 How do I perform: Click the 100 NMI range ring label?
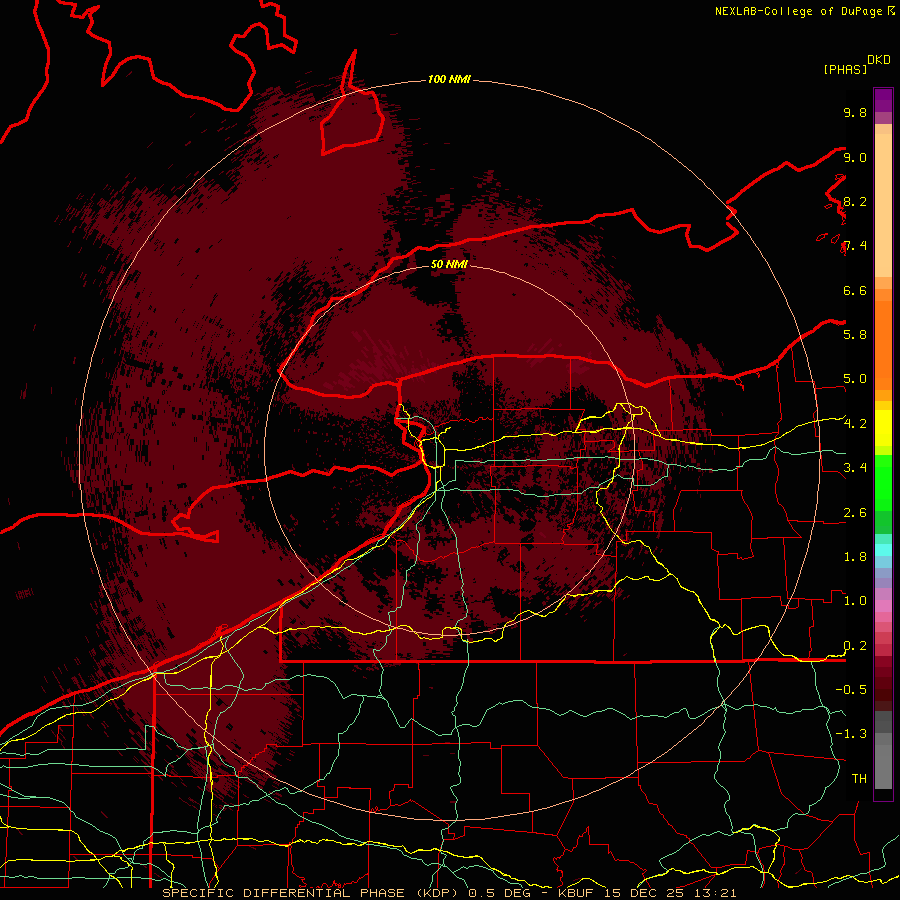point(449,79)
